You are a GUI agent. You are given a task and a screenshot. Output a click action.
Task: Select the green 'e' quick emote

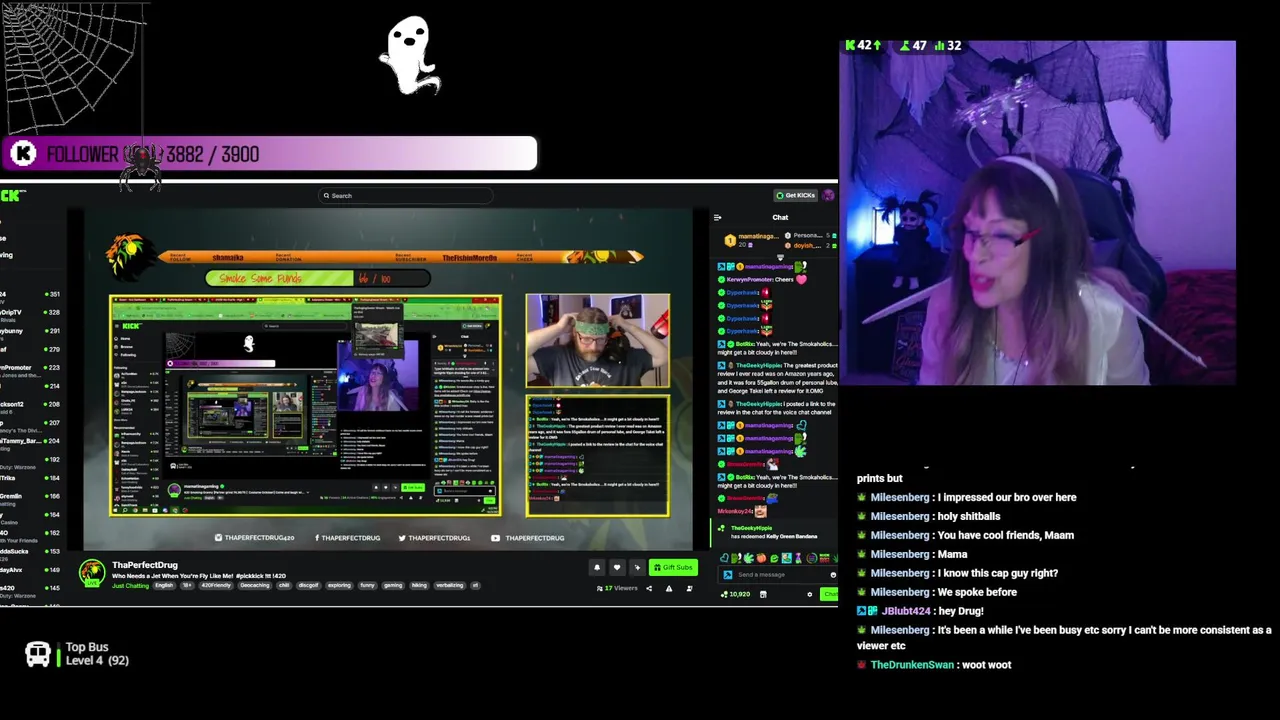[x=774, y=558]
